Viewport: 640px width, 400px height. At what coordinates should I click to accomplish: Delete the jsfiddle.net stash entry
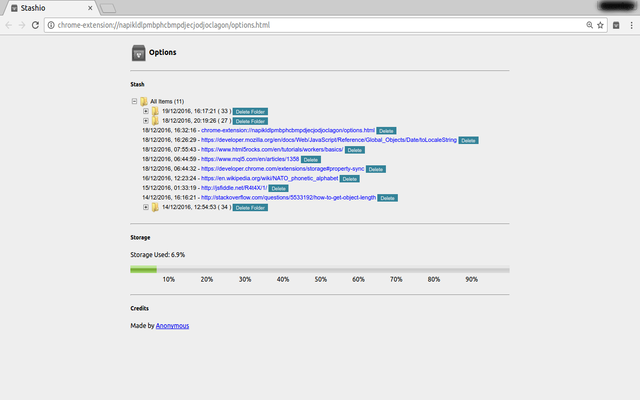click(278, 188)
